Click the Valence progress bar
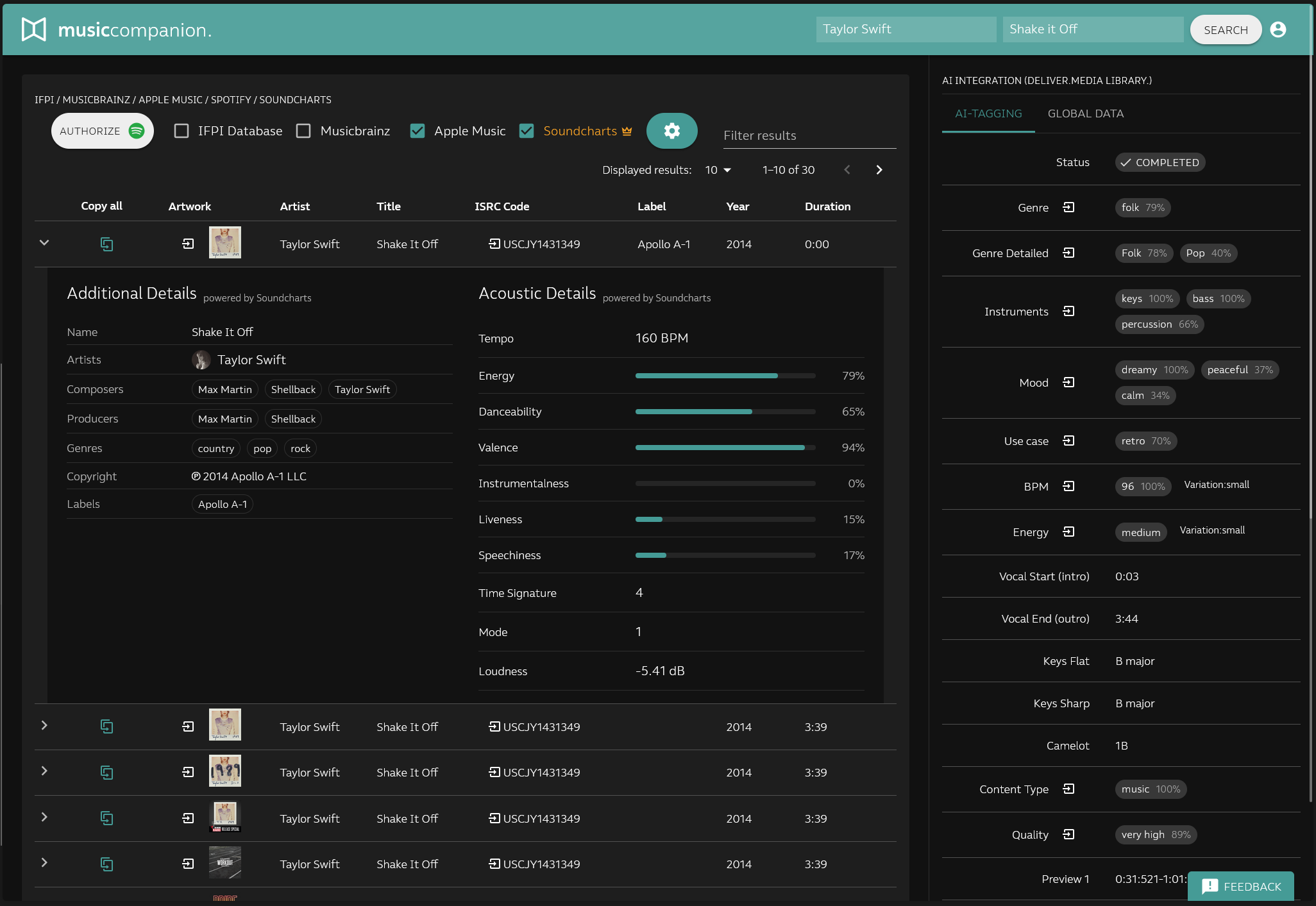The width and height of the screenshot is (1316, 906). tap(725, 448)
